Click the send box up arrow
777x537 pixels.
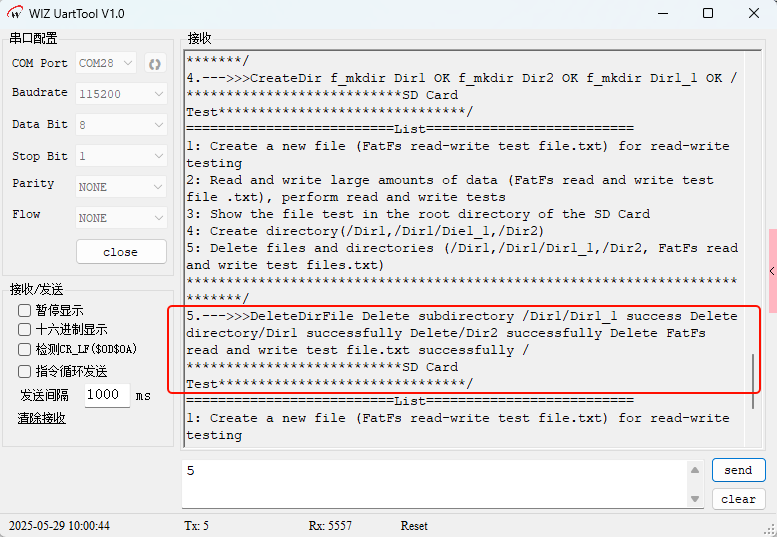[x=695, y=470]
